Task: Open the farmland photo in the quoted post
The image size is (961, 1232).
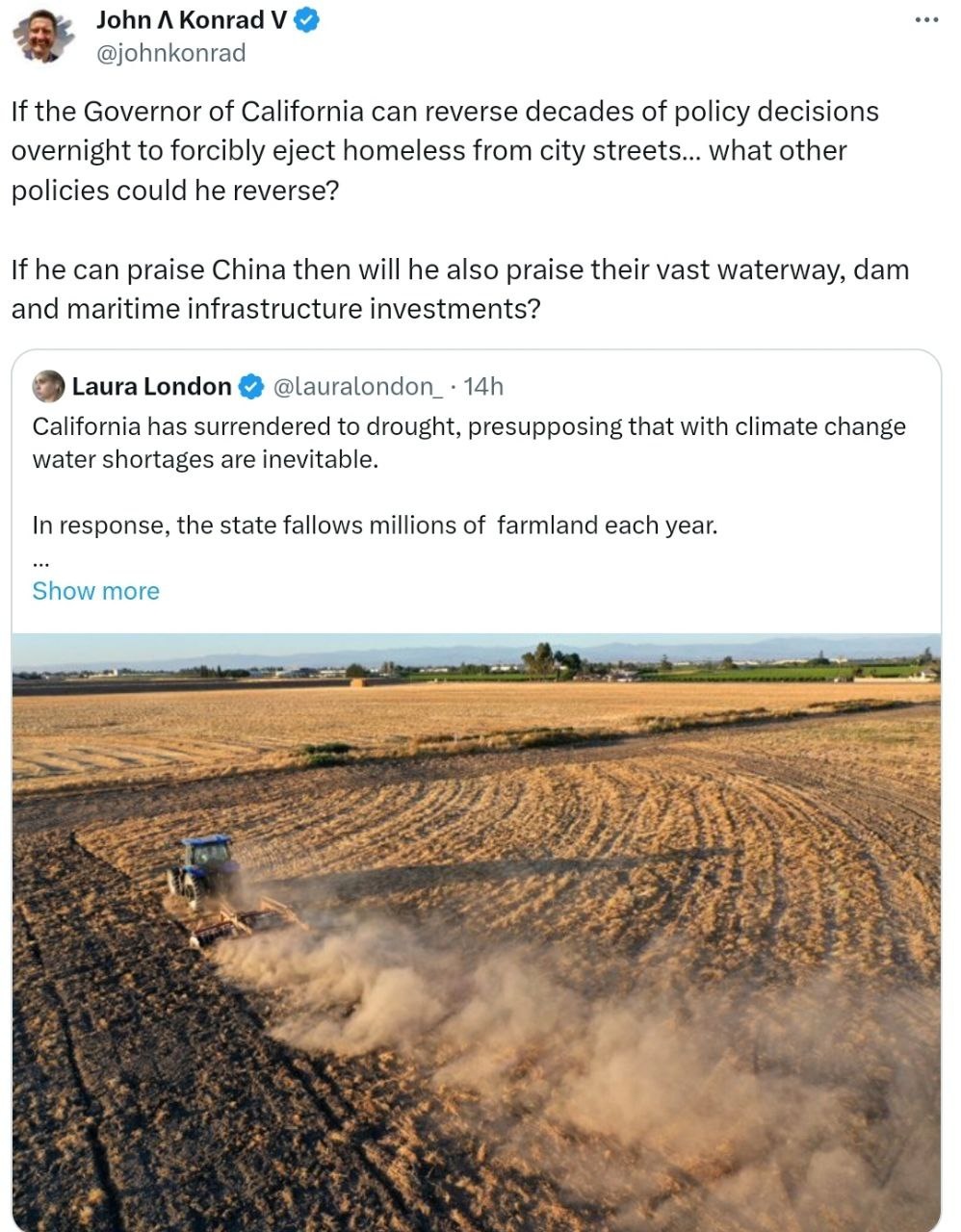Action: [x=477, y=932]
